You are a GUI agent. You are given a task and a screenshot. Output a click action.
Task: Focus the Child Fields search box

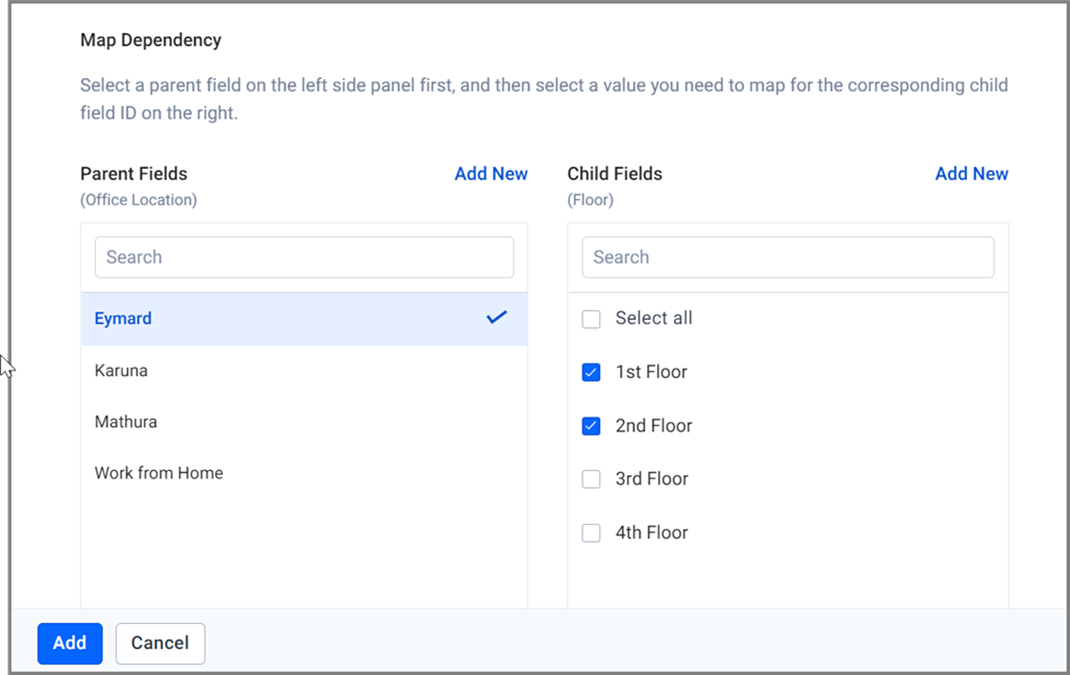click(x=787, y=257)
